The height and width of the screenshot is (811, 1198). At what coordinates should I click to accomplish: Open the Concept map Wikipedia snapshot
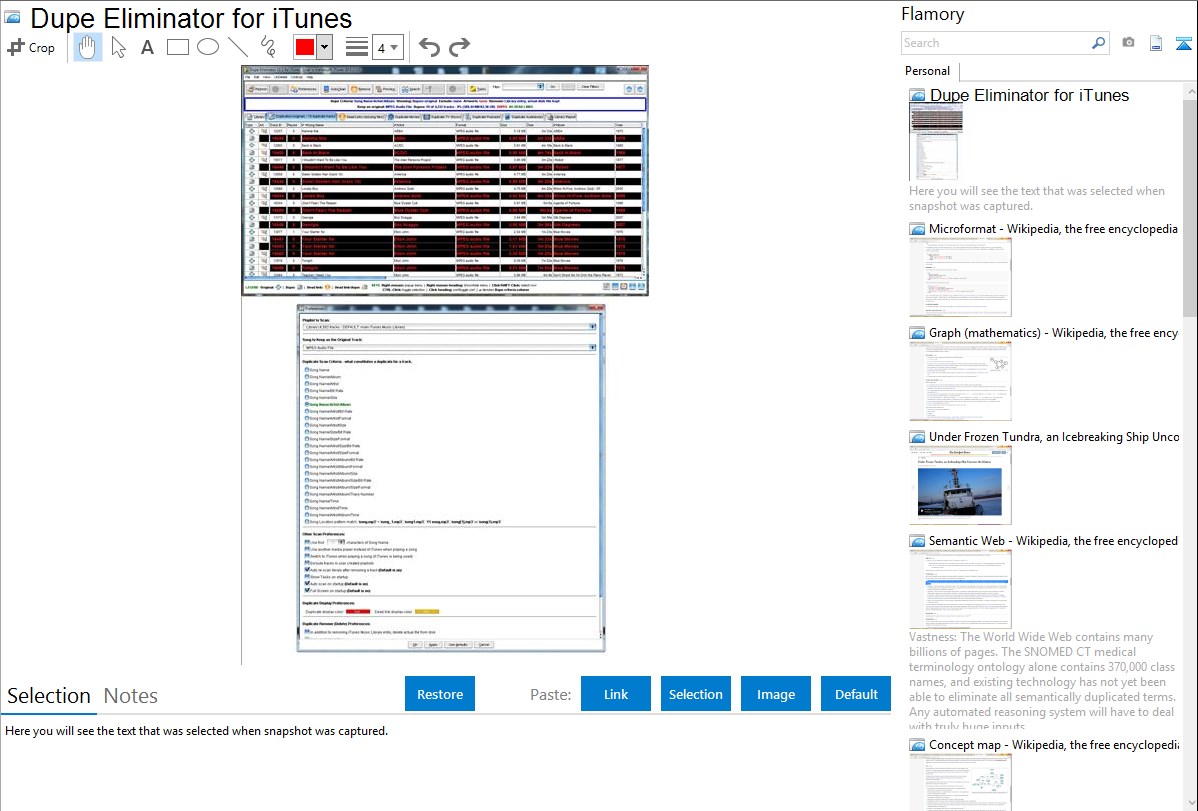(1054, 744)
